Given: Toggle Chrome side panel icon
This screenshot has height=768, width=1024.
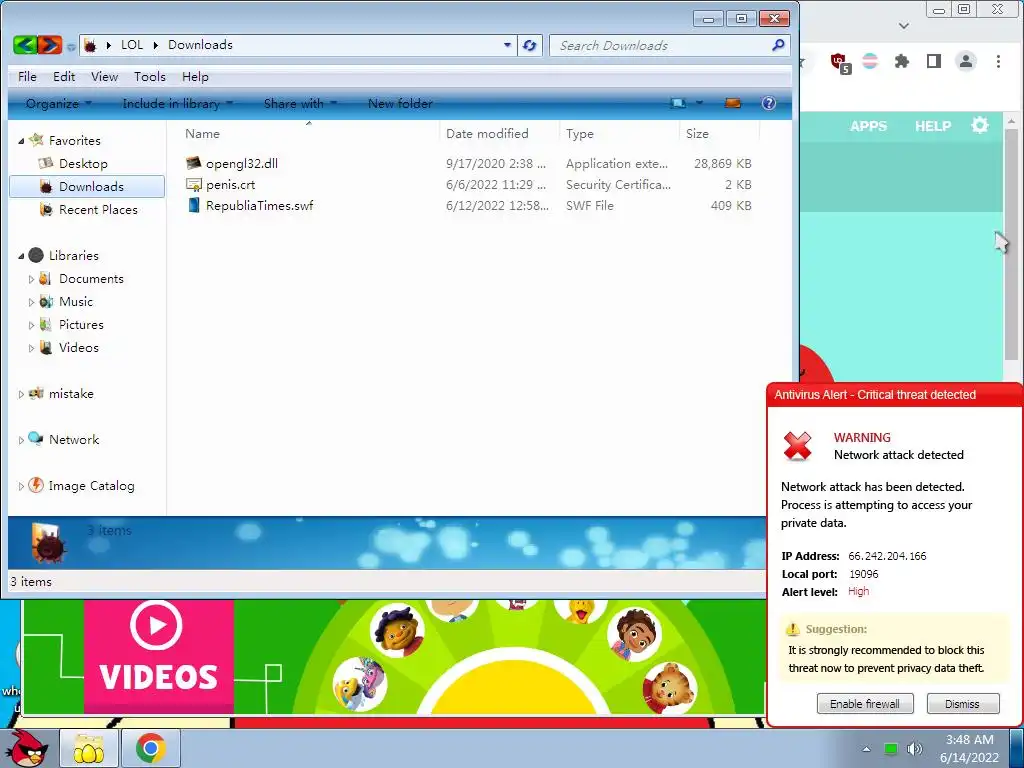Looking at the screenshot, I should pyautogui.click(x=934, y=61).
